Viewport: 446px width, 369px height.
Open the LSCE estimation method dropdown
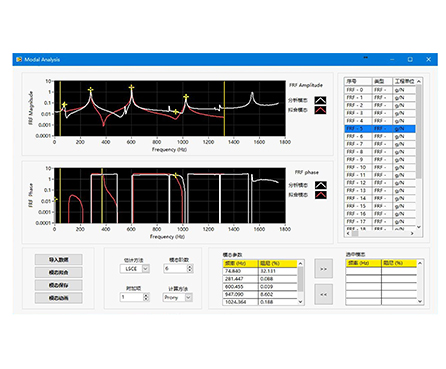[146, 269]
